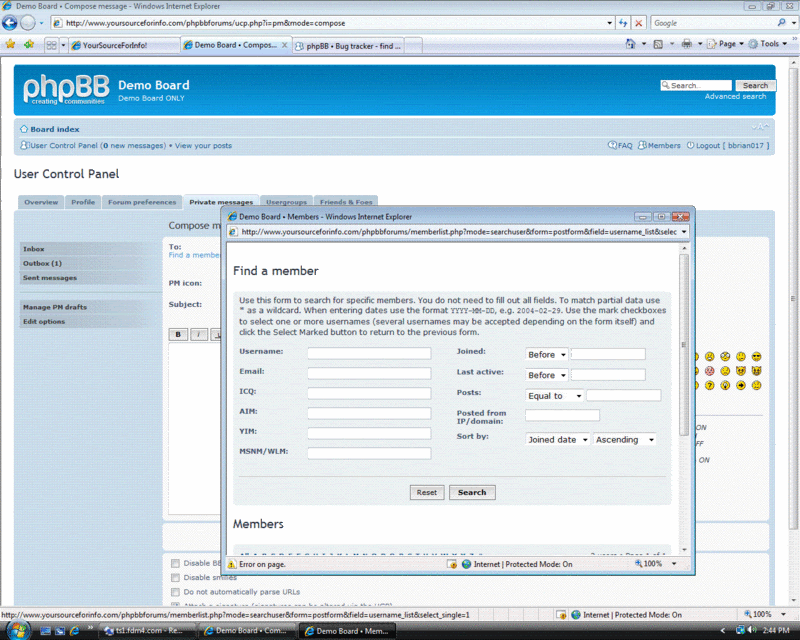Open the Tools menu dropdown

768,44
